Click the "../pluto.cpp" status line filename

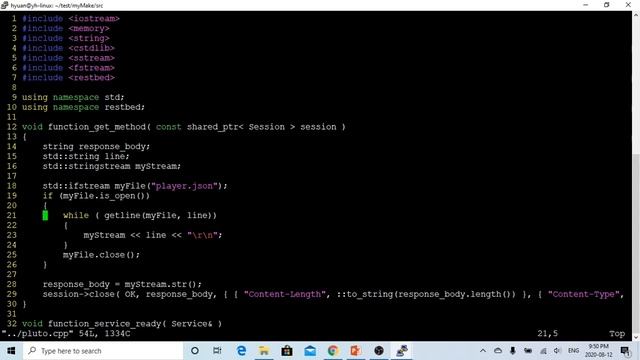(x=38, y=333)
